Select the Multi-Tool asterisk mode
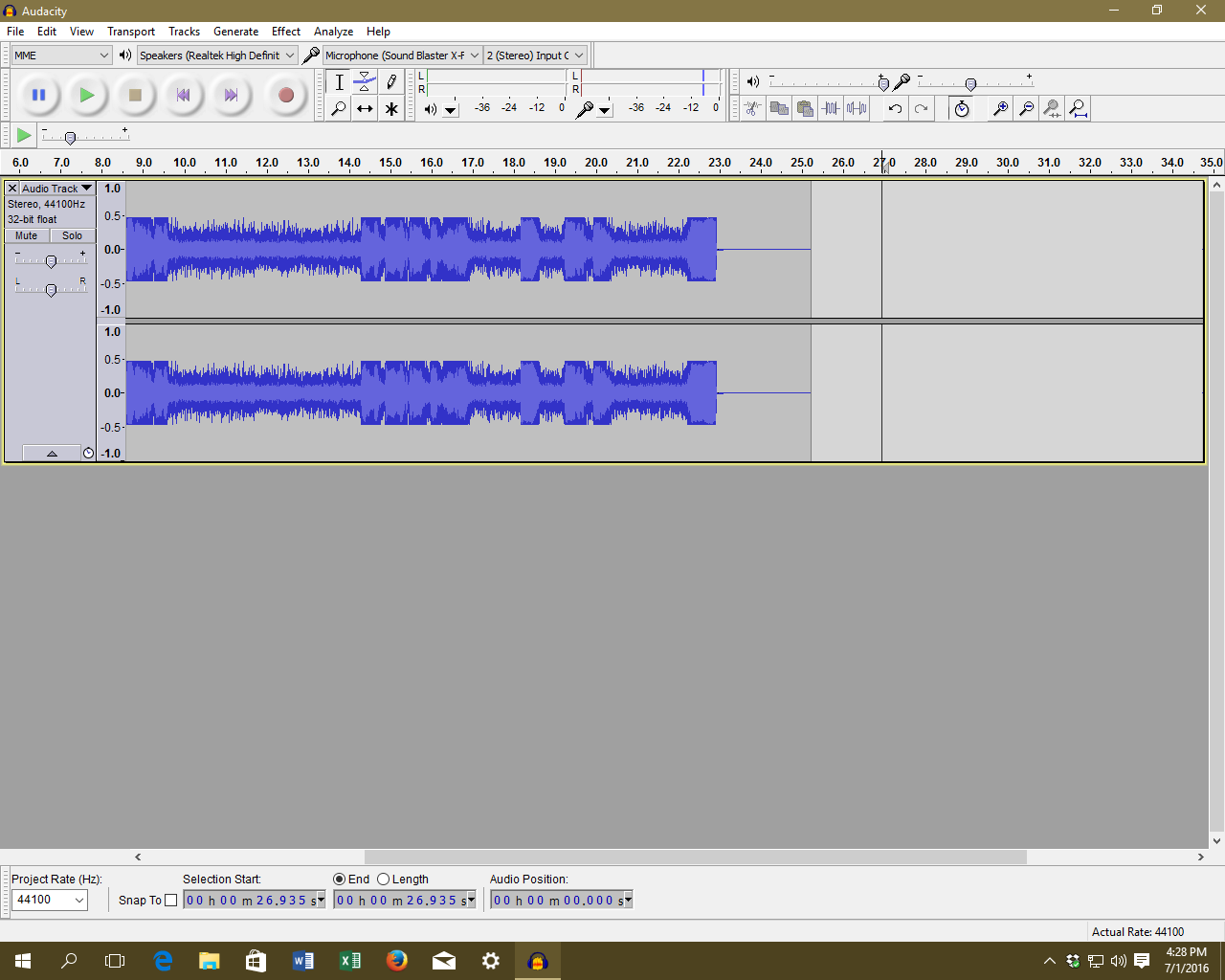 click(x=390, y=108)
